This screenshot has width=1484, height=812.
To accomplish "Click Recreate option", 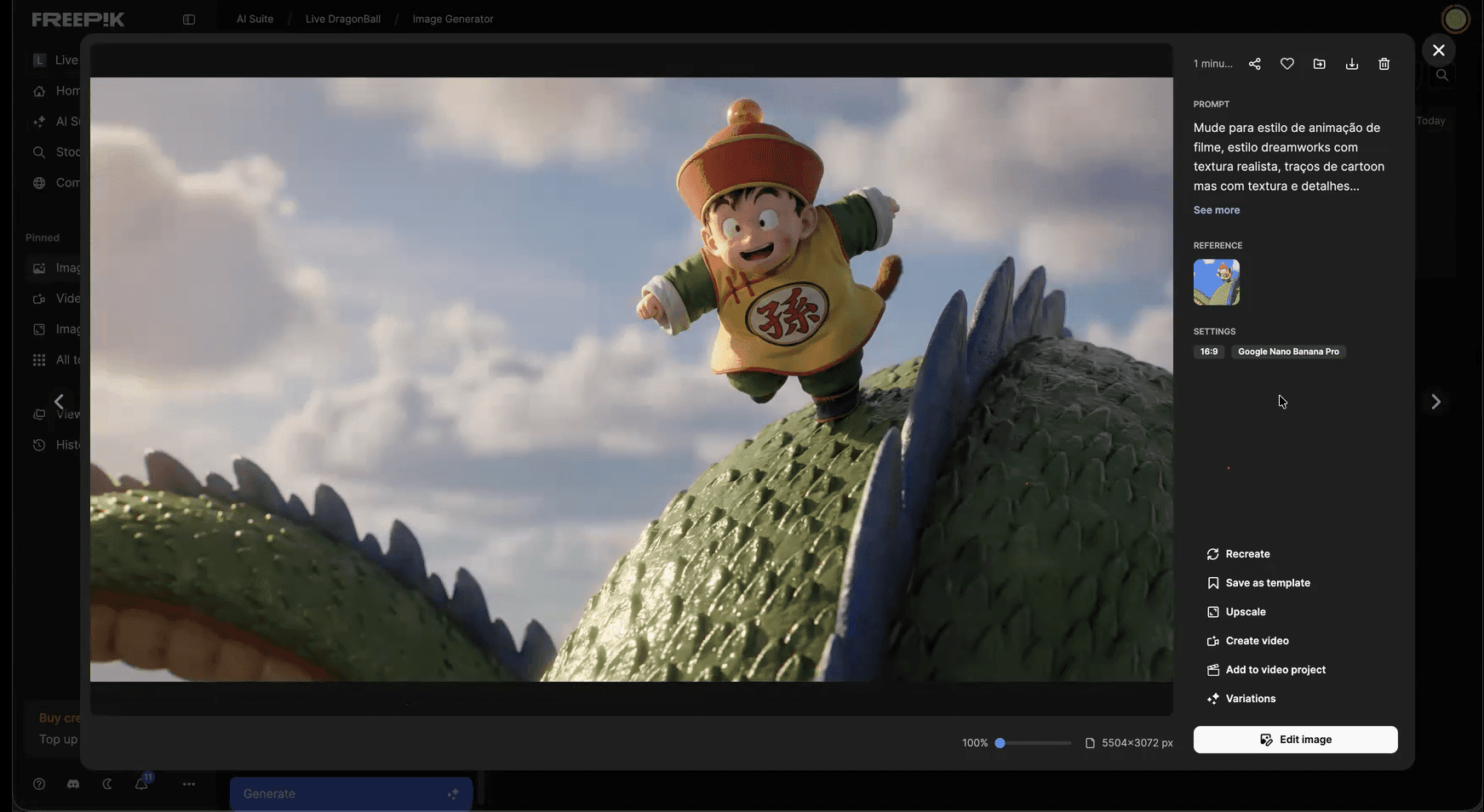I will point(1246,554).
